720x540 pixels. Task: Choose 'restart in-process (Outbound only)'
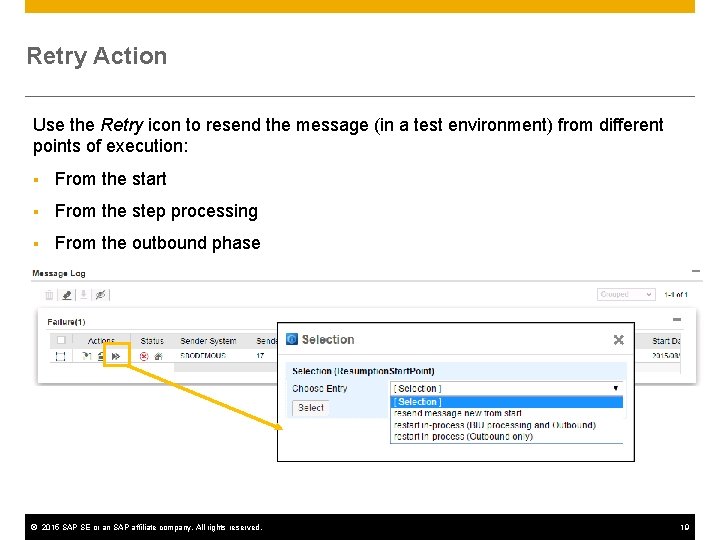tap(463, 436)
